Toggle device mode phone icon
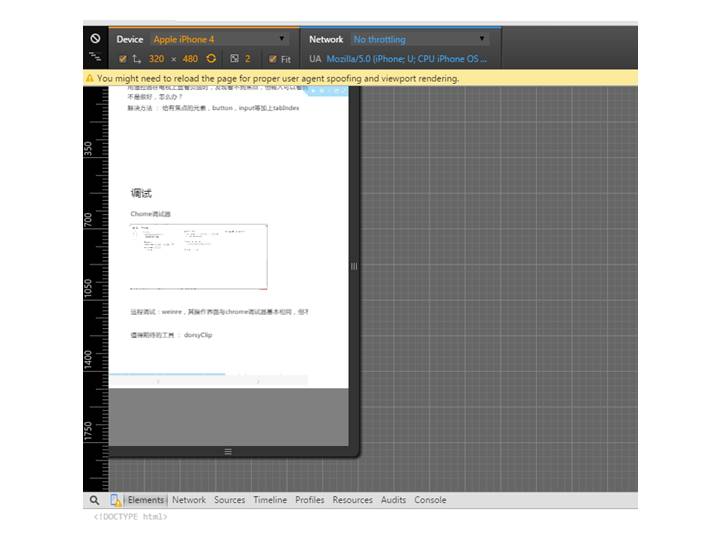Screen dimensions: 720x540 (x=115, y=500)
